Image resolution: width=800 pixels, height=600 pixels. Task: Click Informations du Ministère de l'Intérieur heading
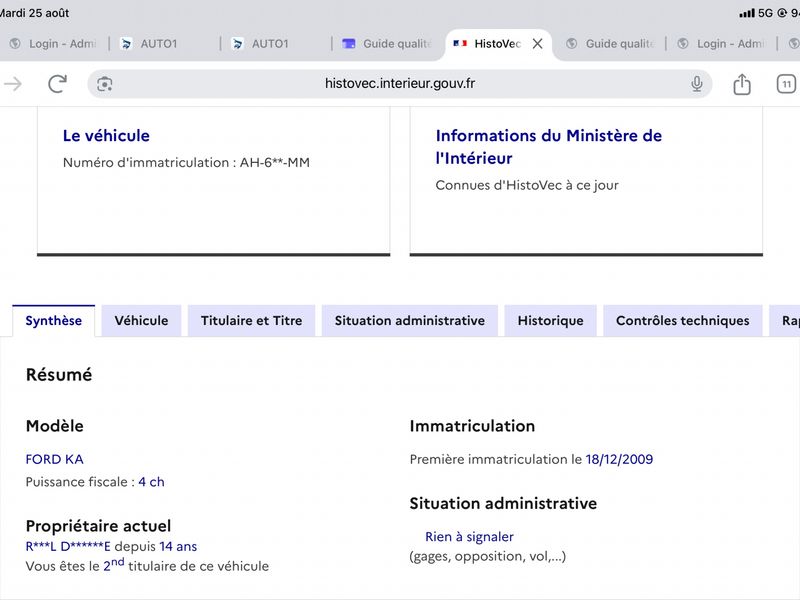(548, 147)
